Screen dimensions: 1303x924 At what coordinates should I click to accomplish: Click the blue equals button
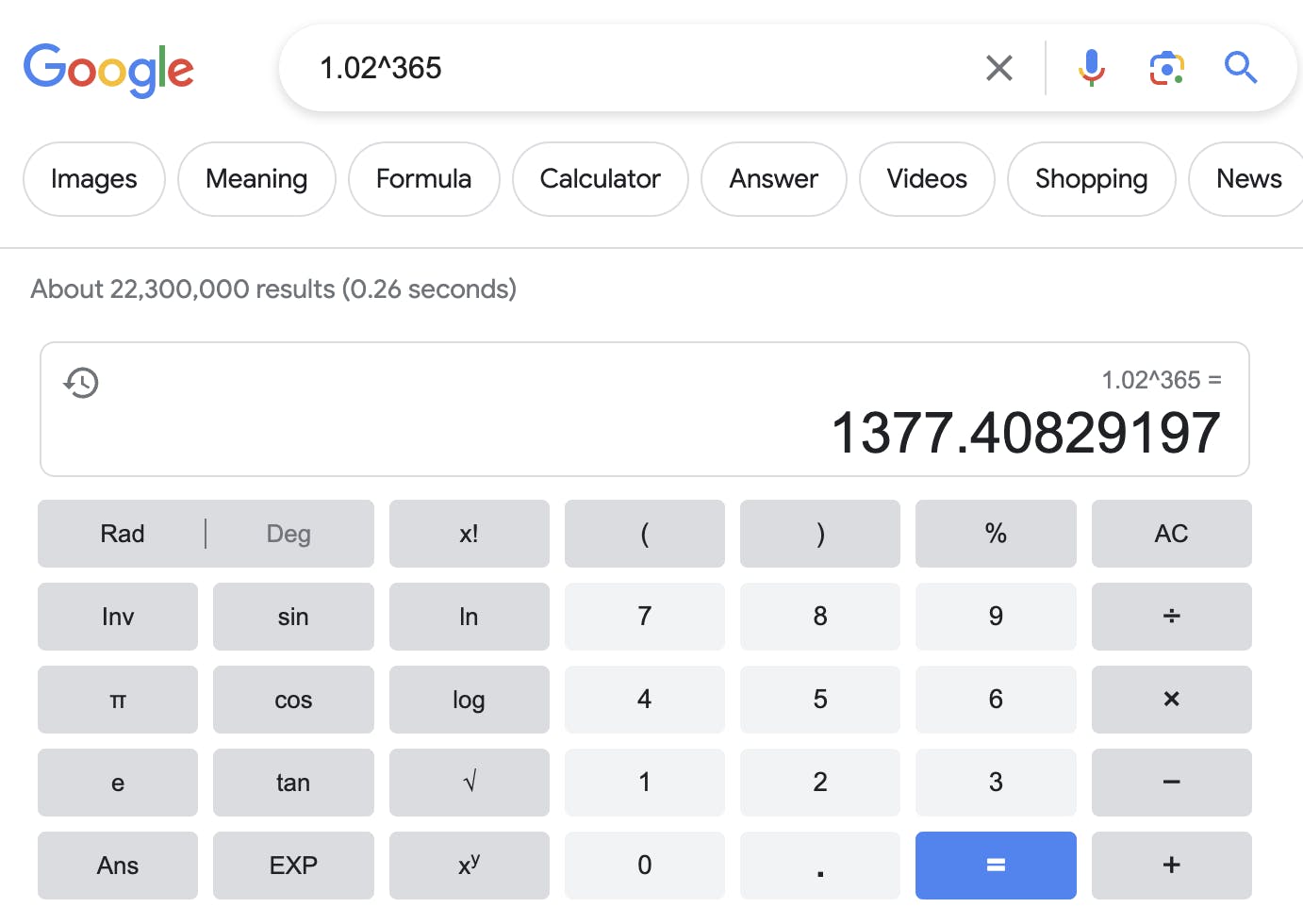(x=996, y=866)
